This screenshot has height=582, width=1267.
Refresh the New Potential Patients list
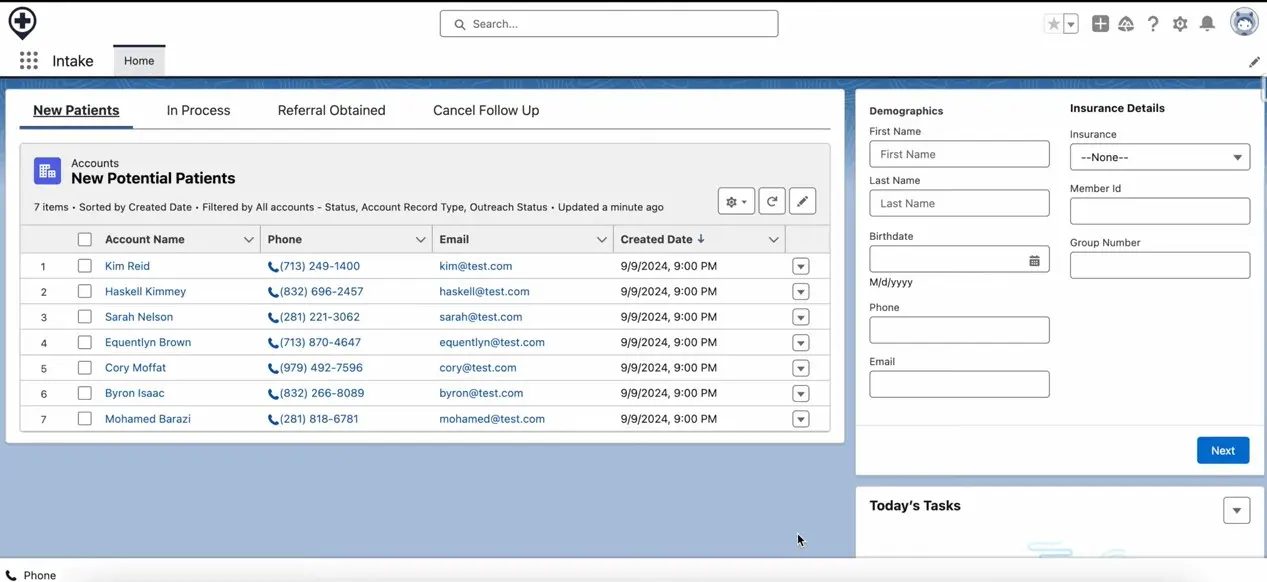coord(771,201)
